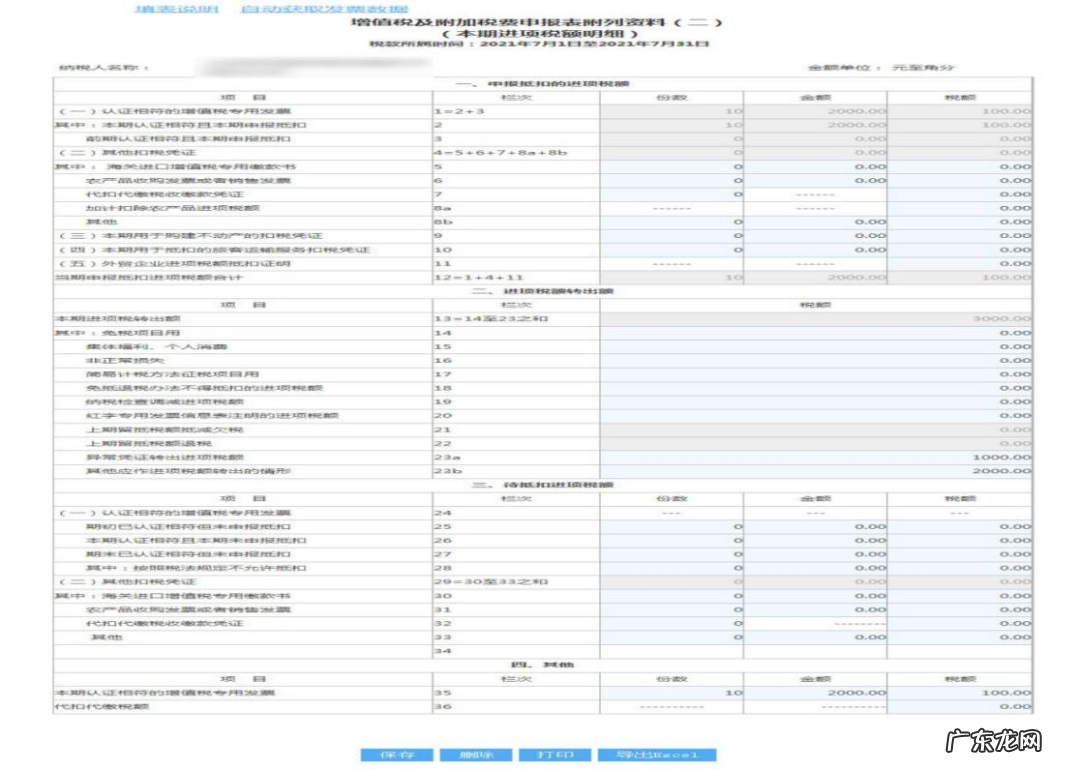Click row 23b tax field showing 2000.00
This screenshot has width=1080, height=770.
coord(816,470)
